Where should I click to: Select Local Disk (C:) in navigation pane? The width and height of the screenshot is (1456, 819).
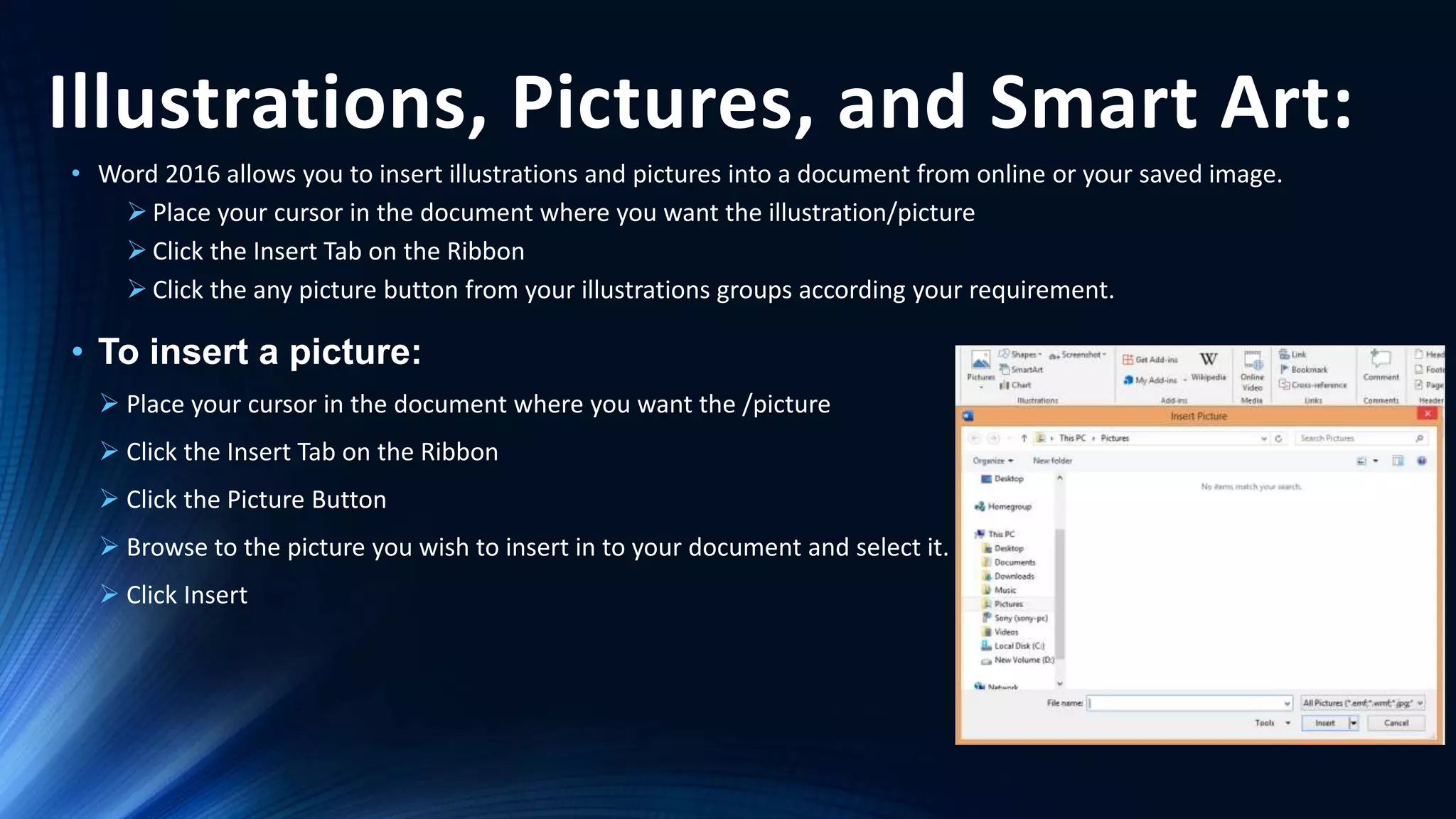1013,646
